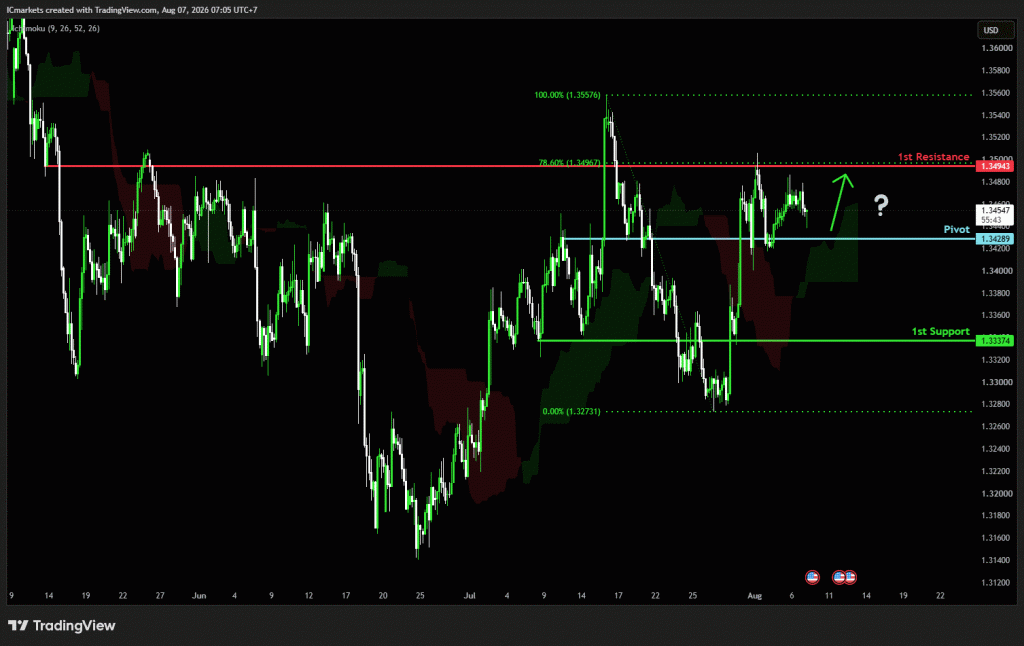Click the 78.60% (1.34967) Fibonacci label
The height and width of the screenshot is (646, 1024).
(x=569, y=162)
